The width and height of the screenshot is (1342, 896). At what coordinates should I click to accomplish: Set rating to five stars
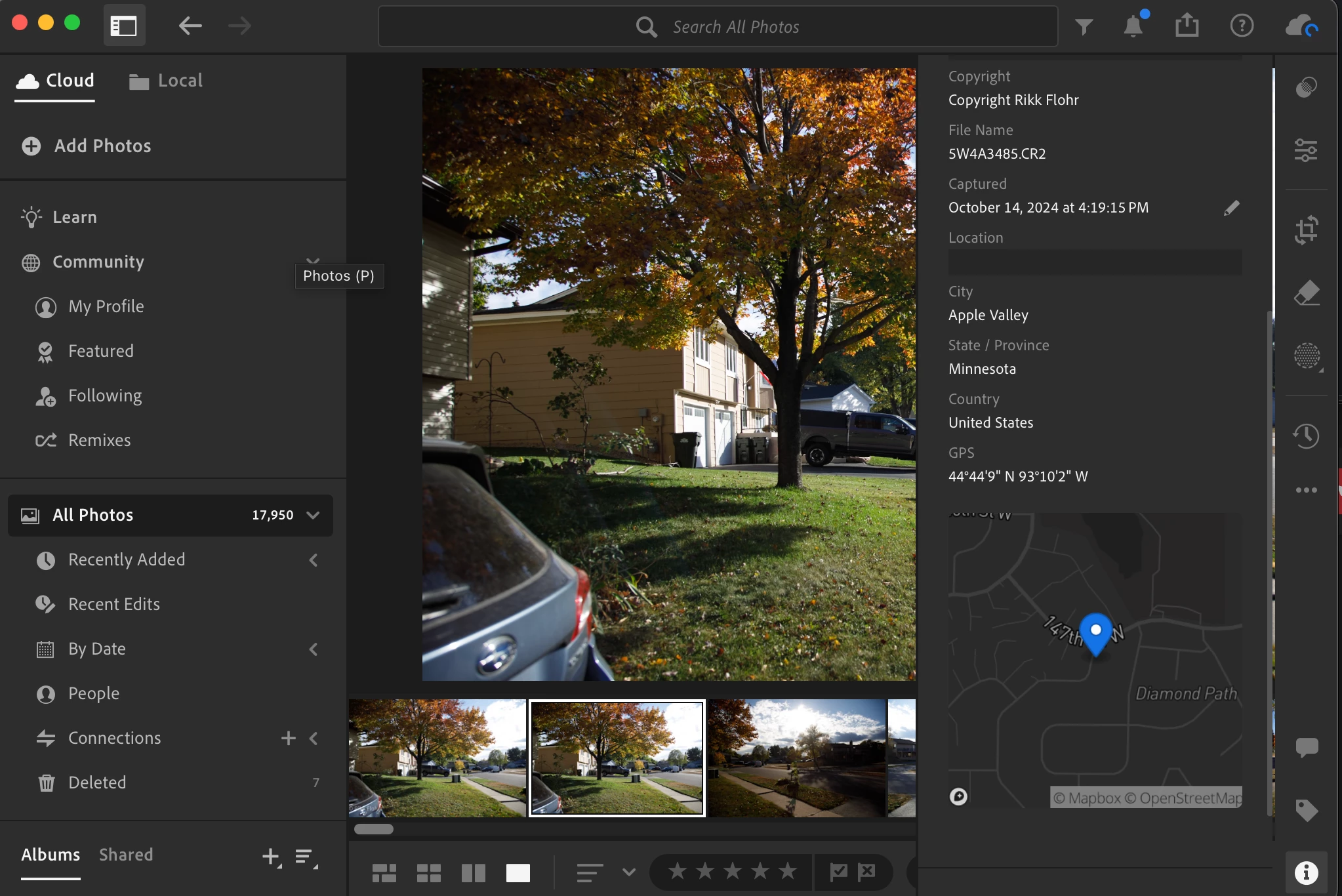tap(787, 872)
